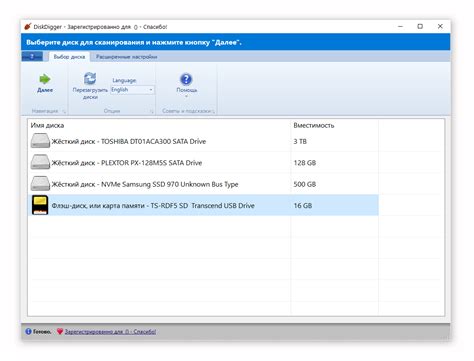Select the PLEXTOR PX-128M5S drive icon
Image resolution: width=474 pixels, height=361 pixels.
[40, 162]
